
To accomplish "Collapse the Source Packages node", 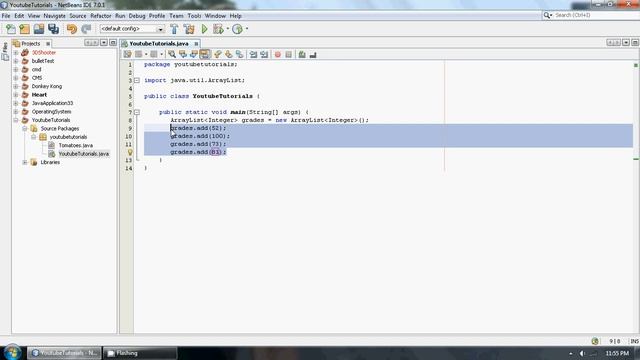I will tap(25, 129).
